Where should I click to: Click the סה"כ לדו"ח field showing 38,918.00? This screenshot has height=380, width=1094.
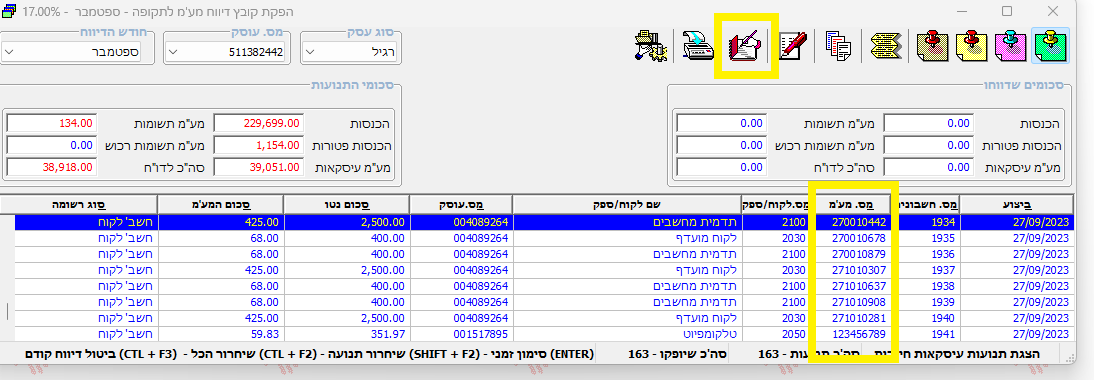pyautogui.click(x=51, y=167)
